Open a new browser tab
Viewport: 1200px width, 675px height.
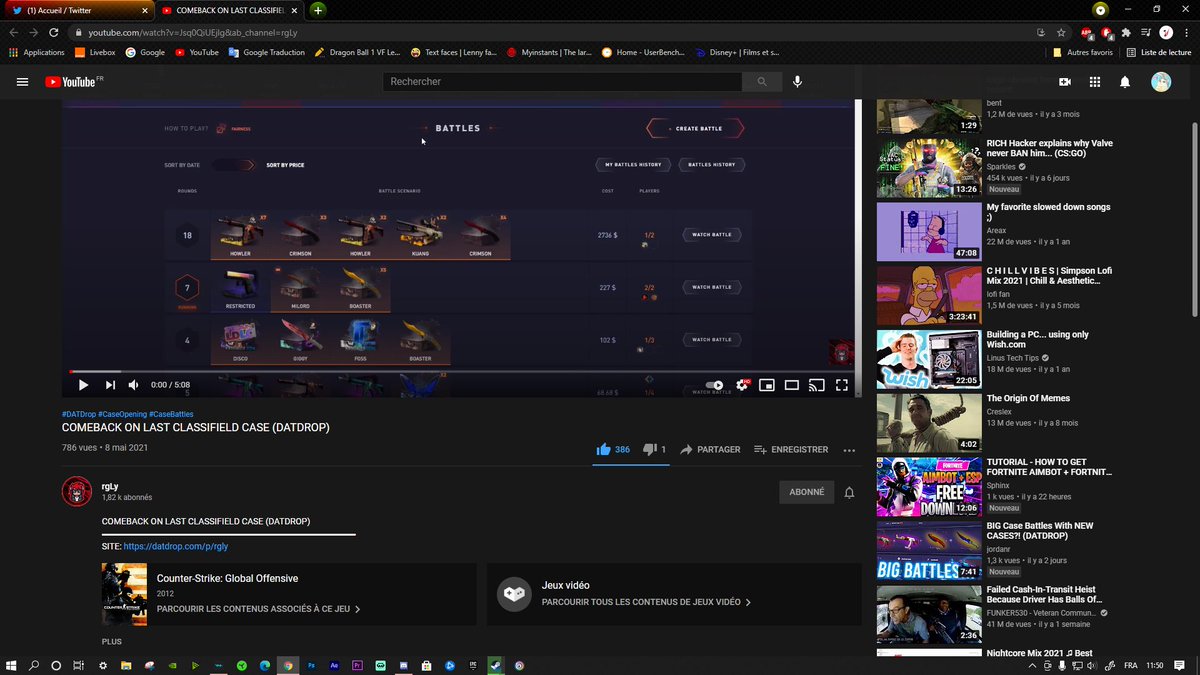(318, 10)
